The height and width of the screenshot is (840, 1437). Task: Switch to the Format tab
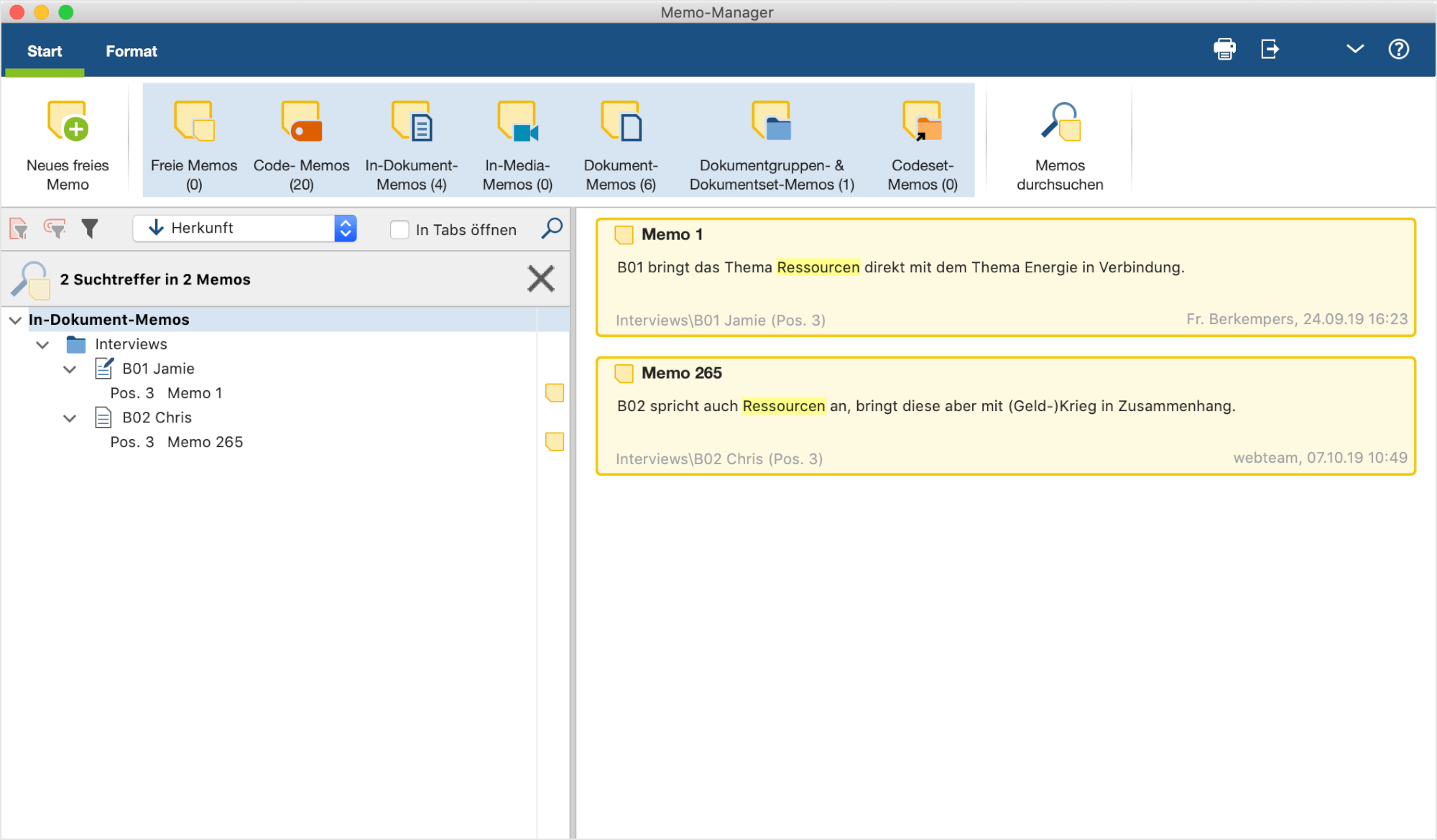(x=131, y=51)
